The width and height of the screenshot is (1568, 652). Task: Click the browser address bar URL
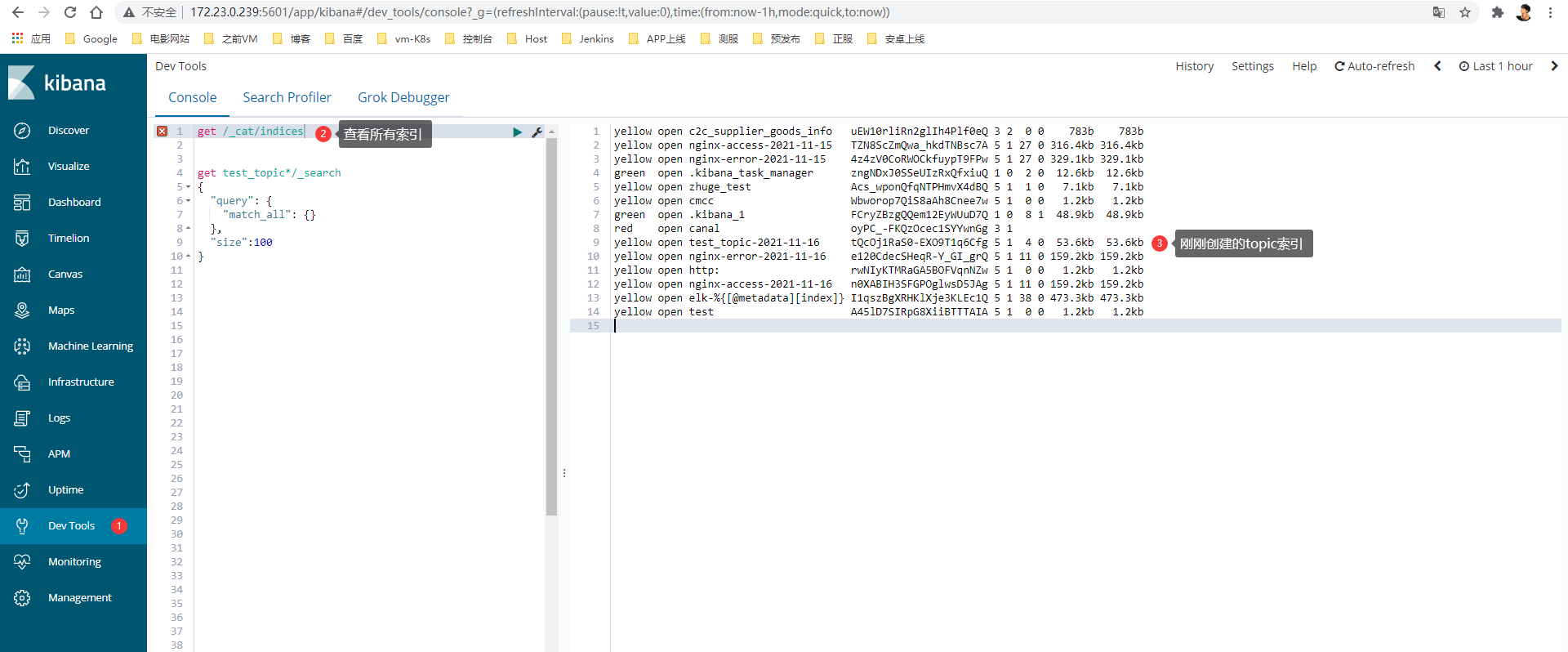(x=539, y=12)
